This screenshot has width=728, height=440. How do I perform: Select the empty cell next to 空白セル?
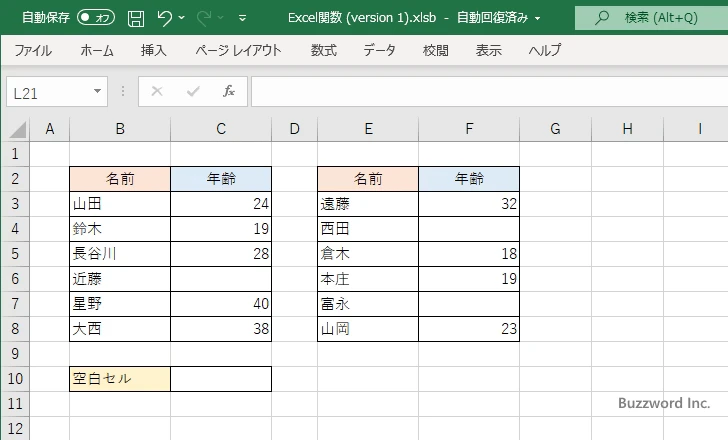(221, 379)
